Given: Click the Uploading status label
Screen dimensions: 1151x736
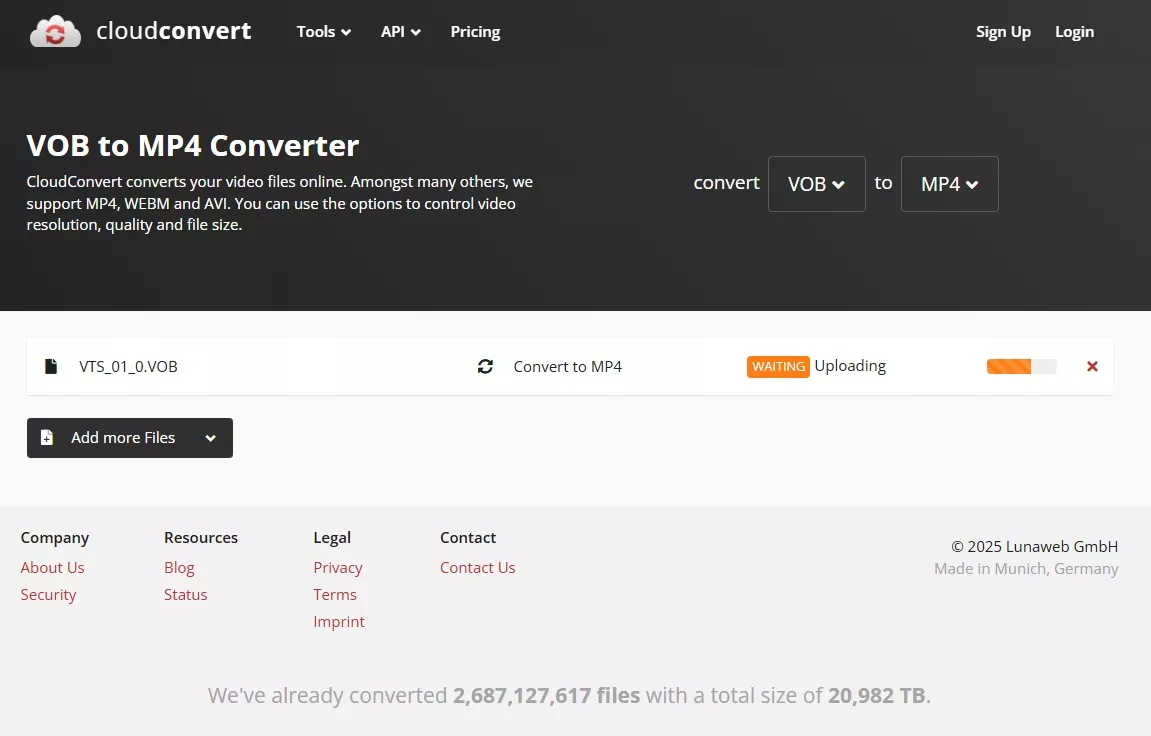Looking at the screenshot, I should [849, 365].
